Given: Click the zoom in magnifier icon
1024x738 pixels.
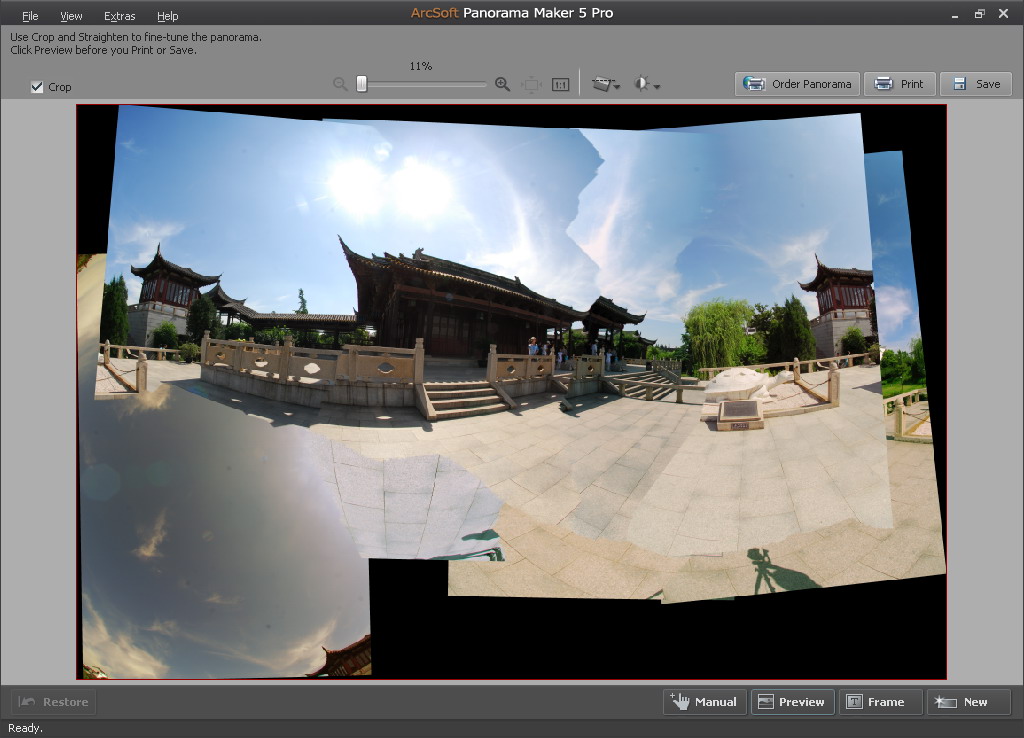Looking at the screenshot, I should [502, 85].
